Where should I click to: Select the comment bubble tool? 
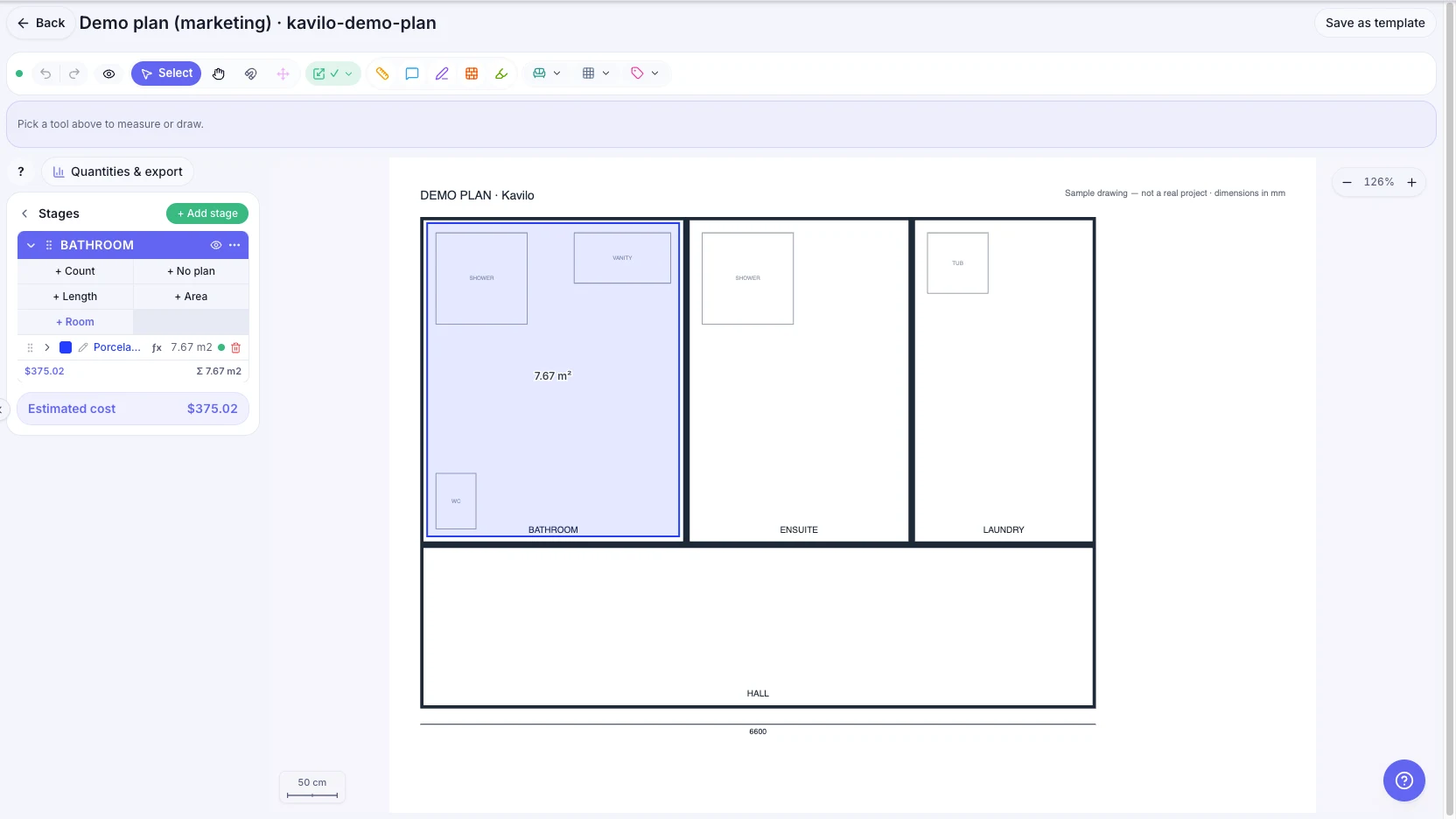click(412, 73)
